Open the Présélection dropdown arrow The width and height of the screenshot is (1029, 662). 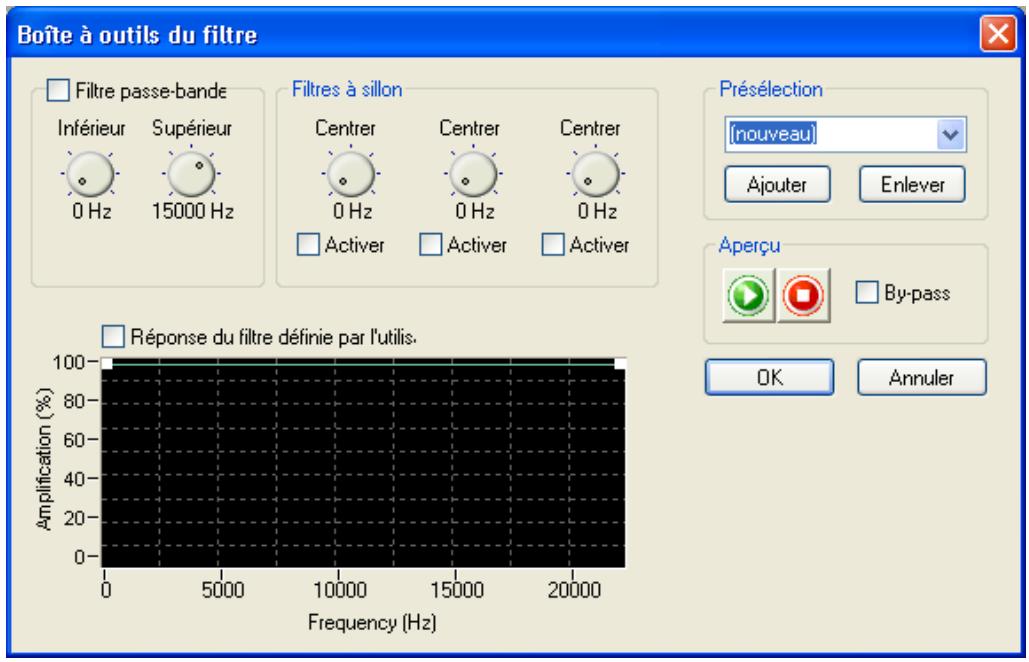(x=950, y=135)
